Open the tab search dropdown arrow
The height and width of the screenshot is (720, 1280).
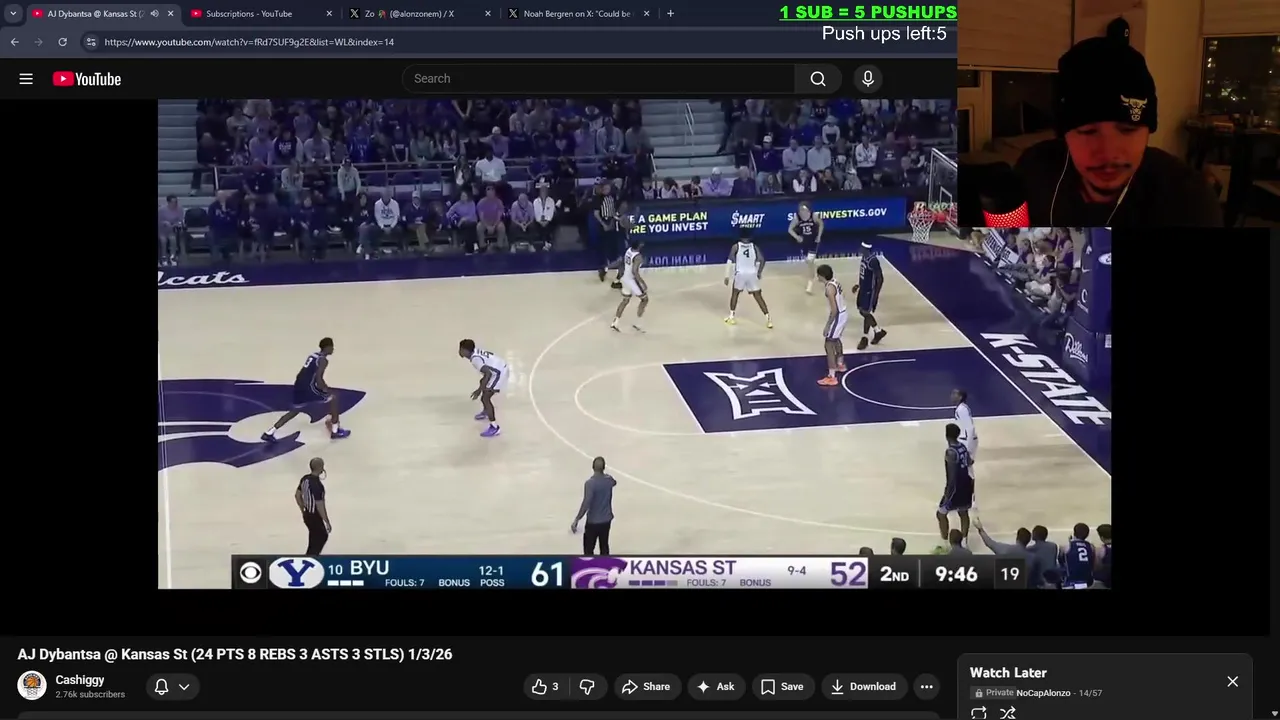13,14
